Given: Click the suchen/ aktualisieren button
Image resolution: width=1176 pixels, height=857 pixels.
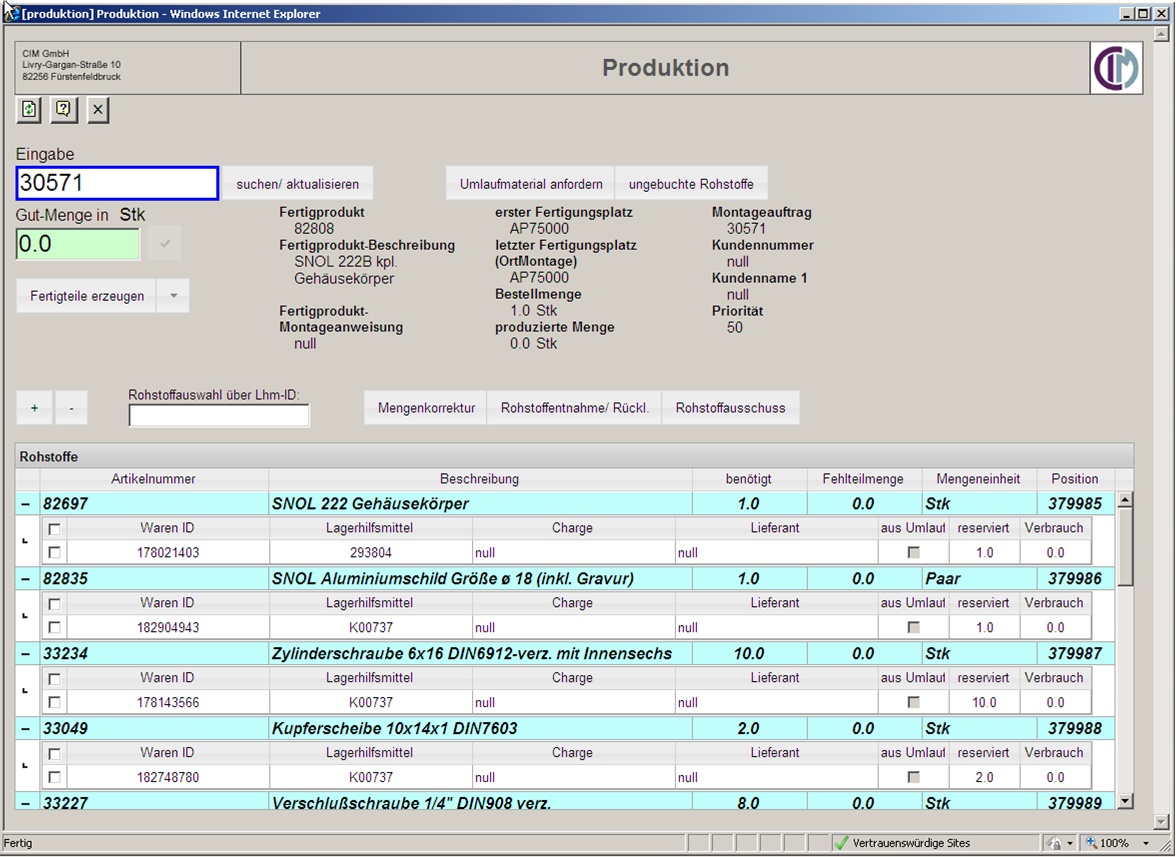Looking at the screenshot, I should click(297, 184).
